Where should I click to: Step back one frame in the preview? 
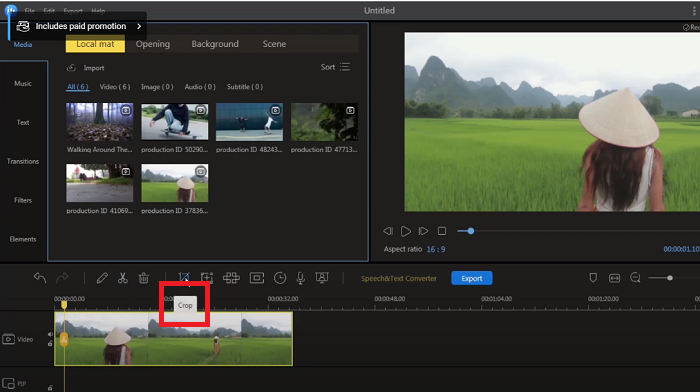(388, 231)
